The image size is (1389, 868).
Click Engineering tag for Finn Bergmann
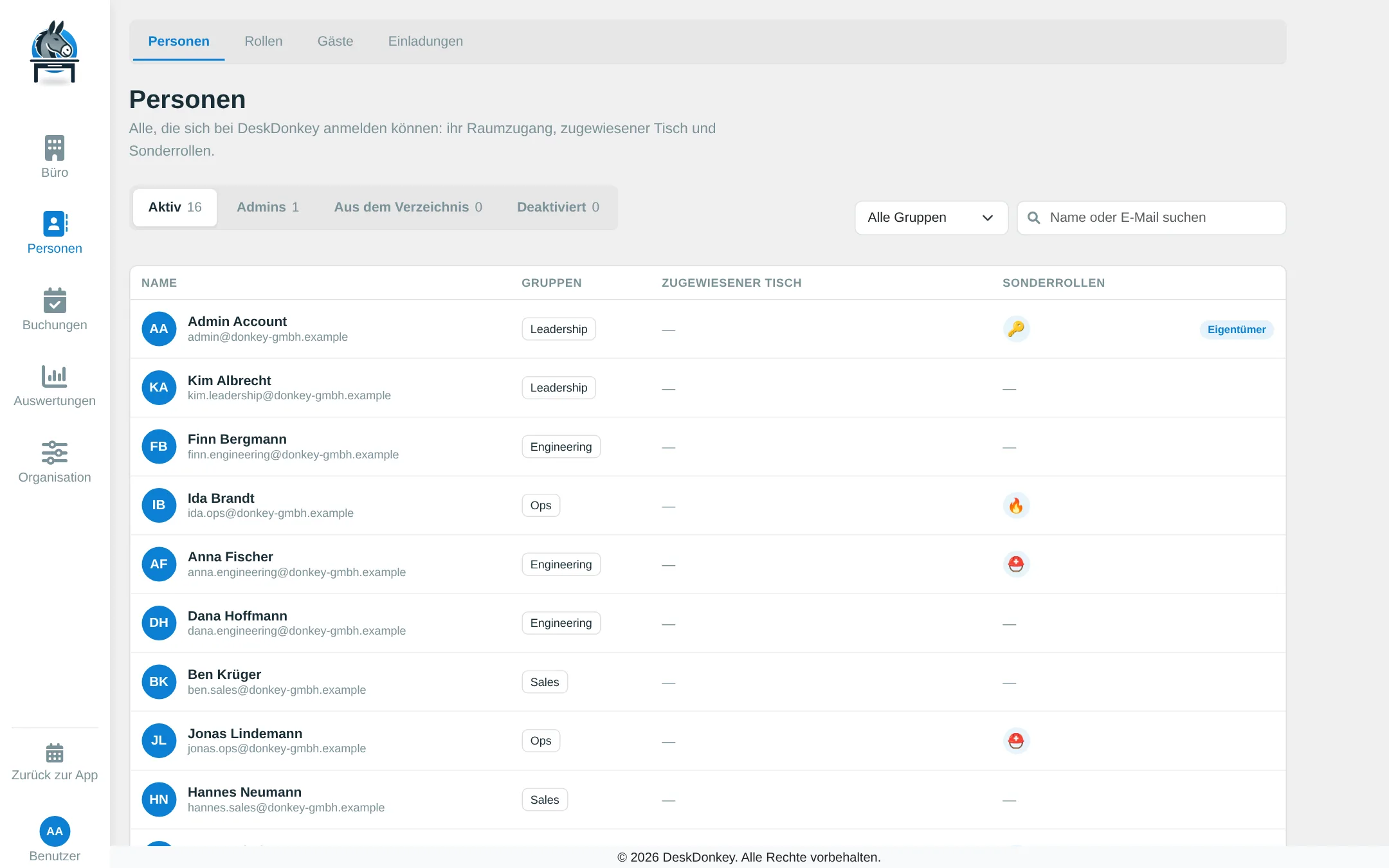pos(561,447)
